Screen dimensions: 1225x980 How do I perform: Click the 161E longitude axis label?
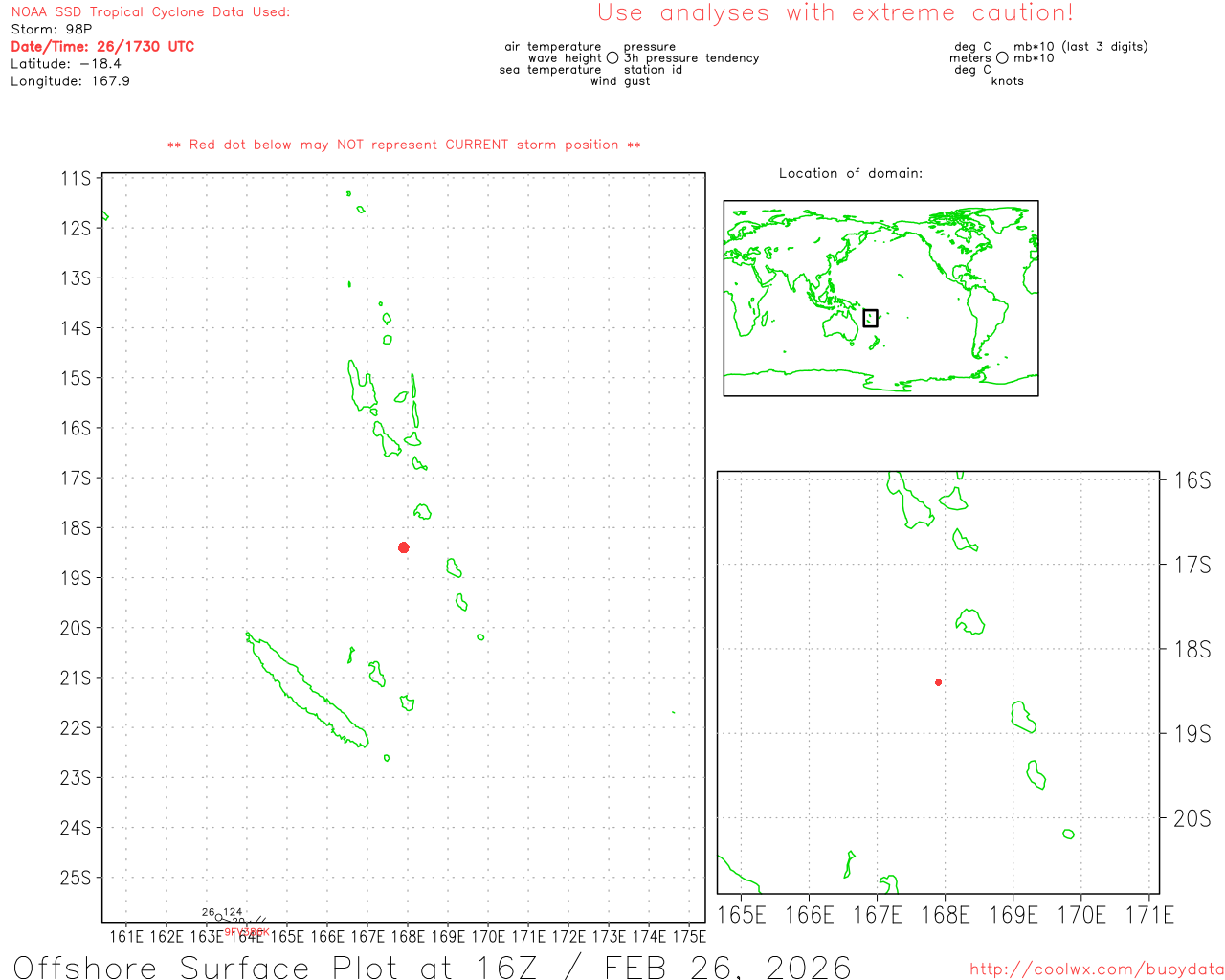[126, 936]
